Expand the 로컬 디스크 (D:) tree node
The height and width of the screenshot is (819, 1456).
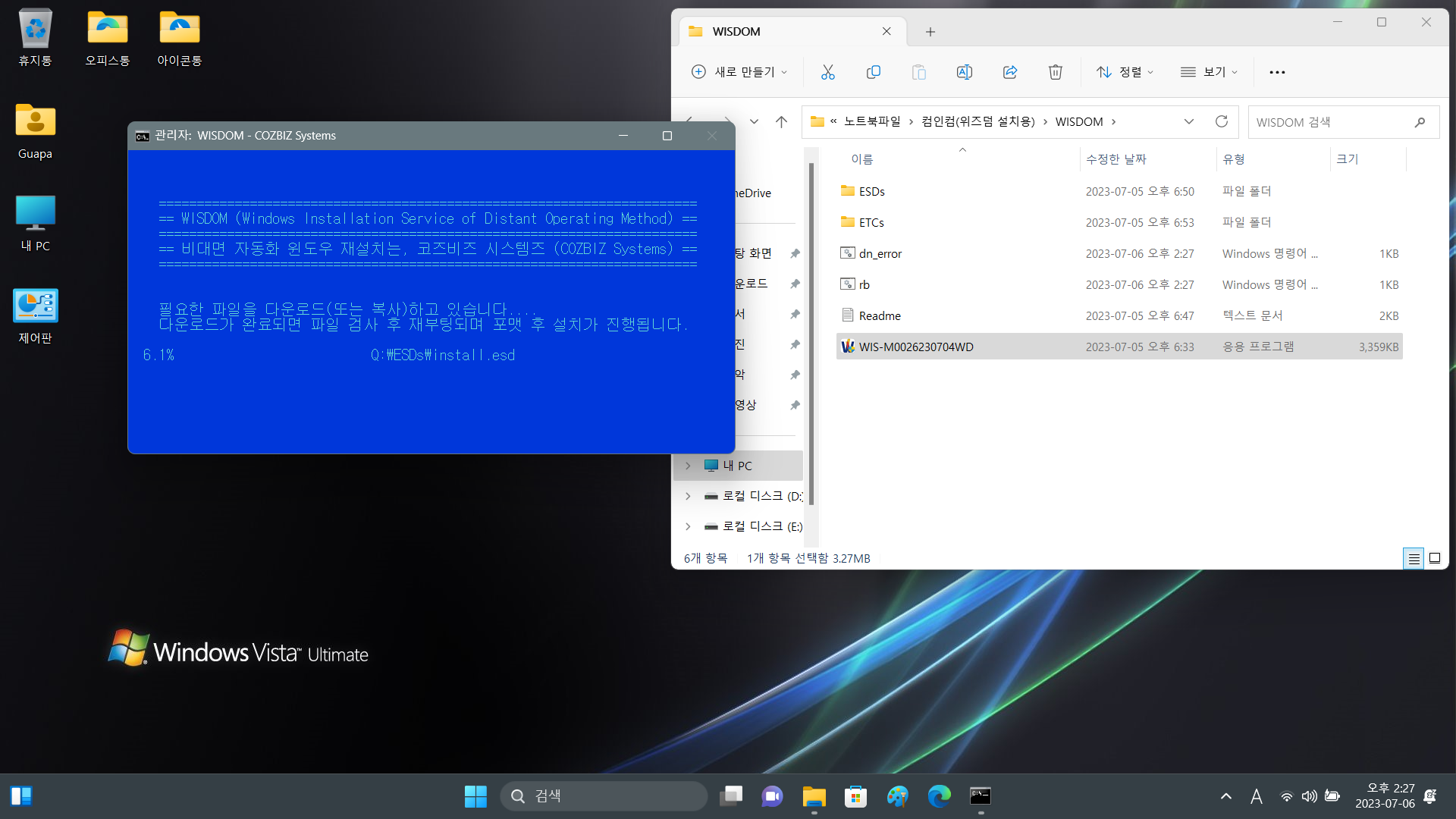pos(688,496)
